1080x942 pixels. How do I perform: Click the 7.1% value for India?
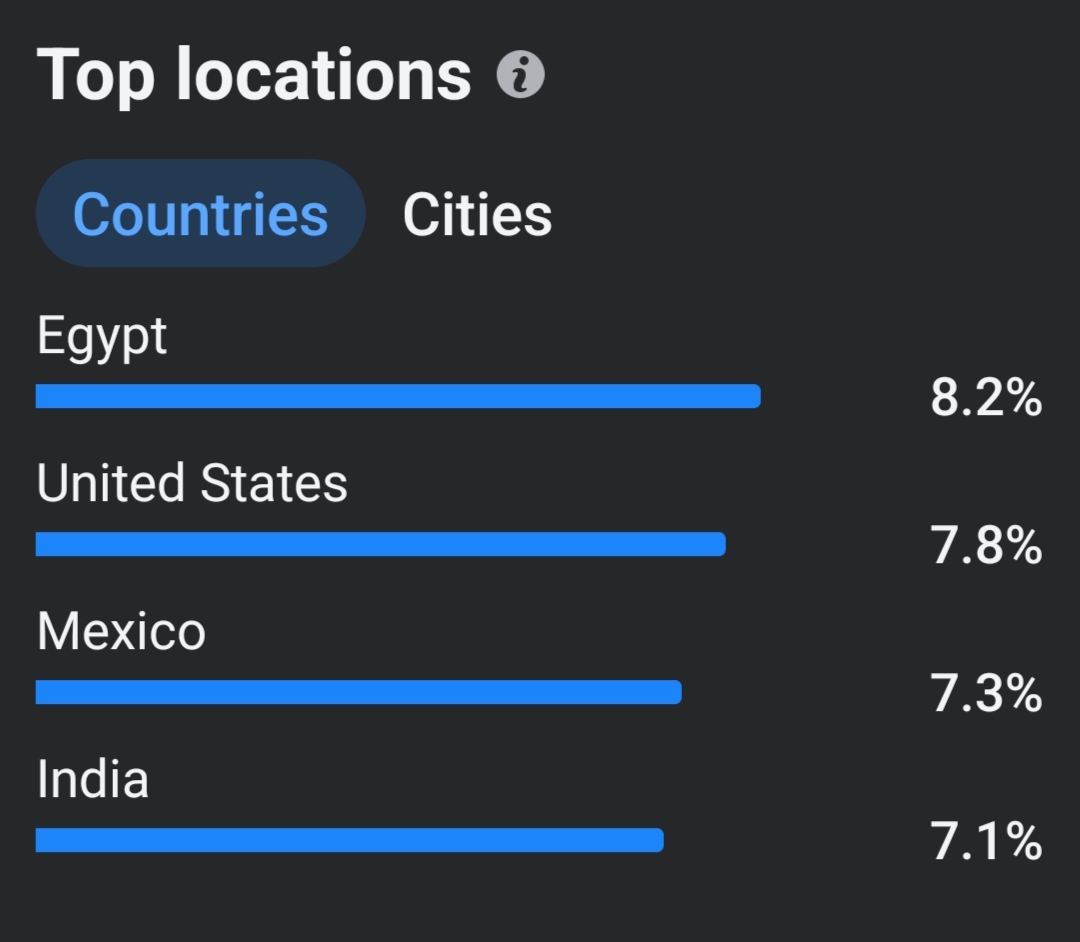click(x=986, y=841)
